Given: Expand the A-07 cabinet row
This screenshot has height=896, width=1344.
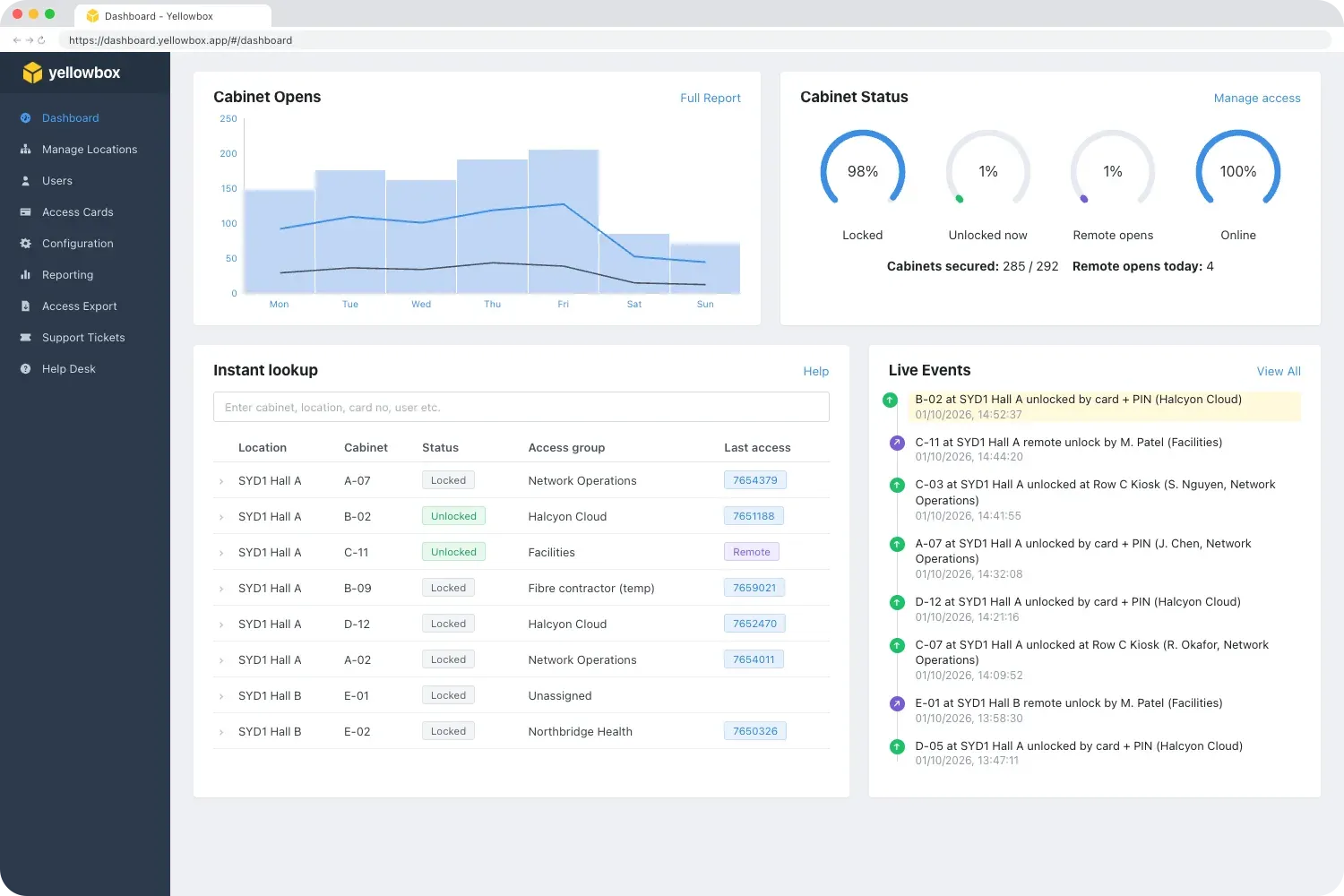Looking at the screenshot, I should (x=221, y=482).
